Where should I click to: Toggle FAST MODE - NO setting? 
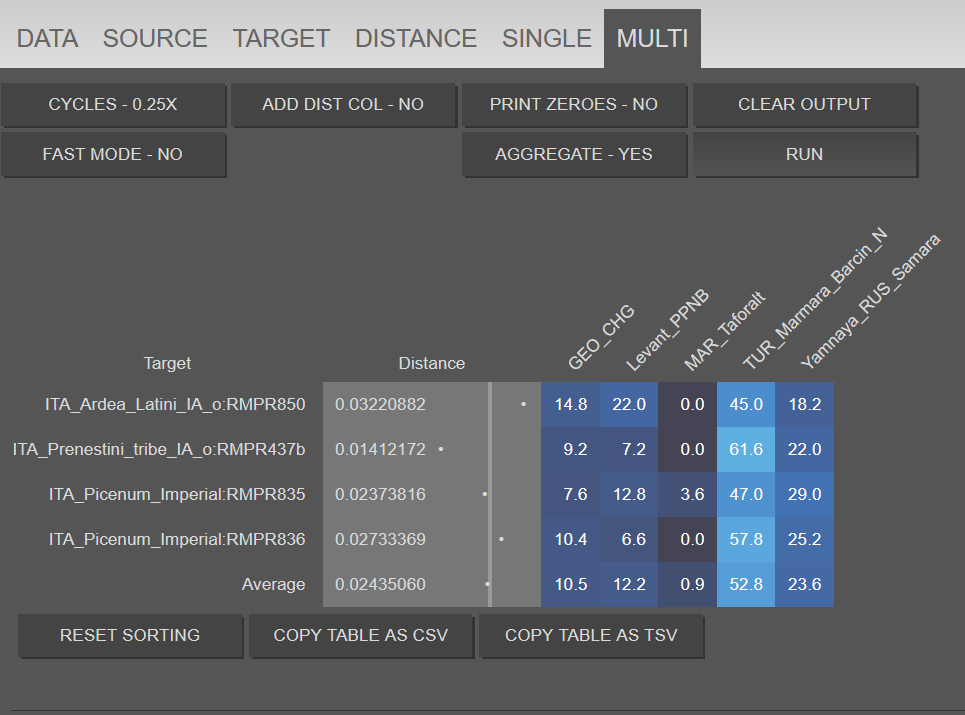pyautogui.click(x=113, y=154)
